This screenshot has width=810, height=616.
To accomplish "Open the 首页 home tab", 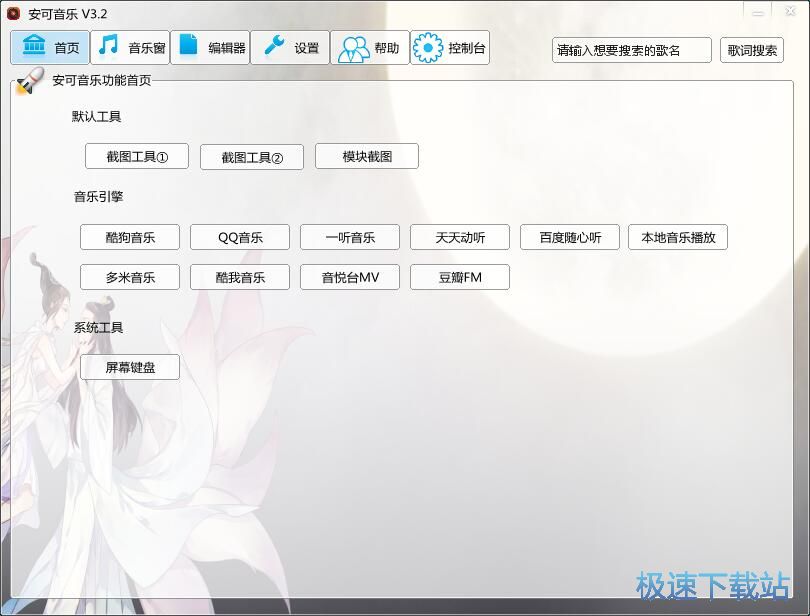I will click(x=50, y=48).
